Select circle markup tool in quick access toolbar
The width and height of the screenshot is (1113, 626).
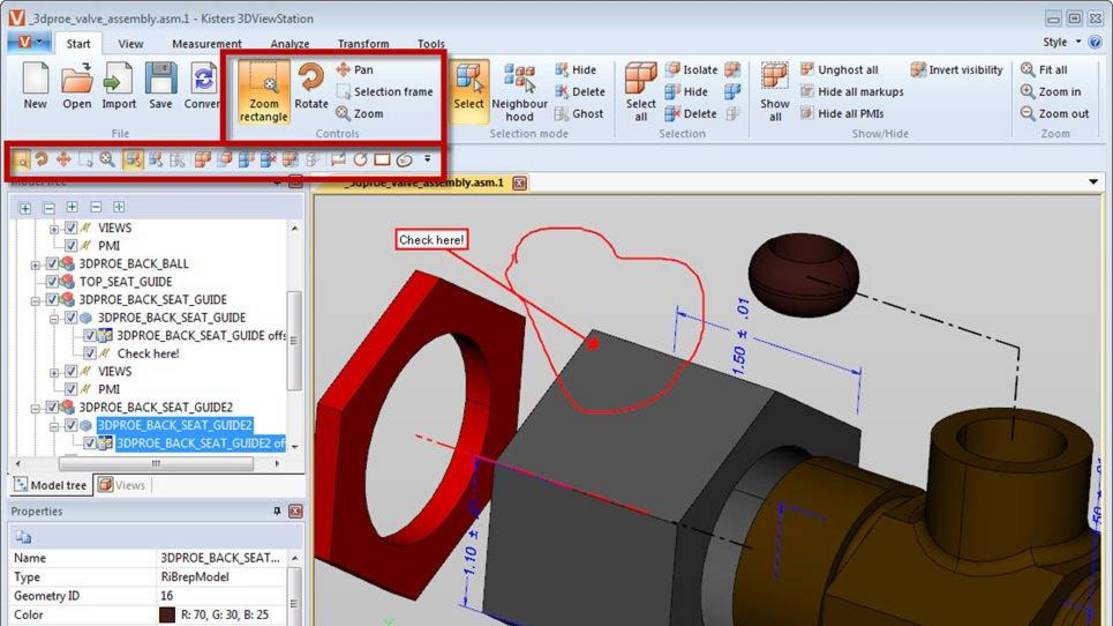point(360,160)
